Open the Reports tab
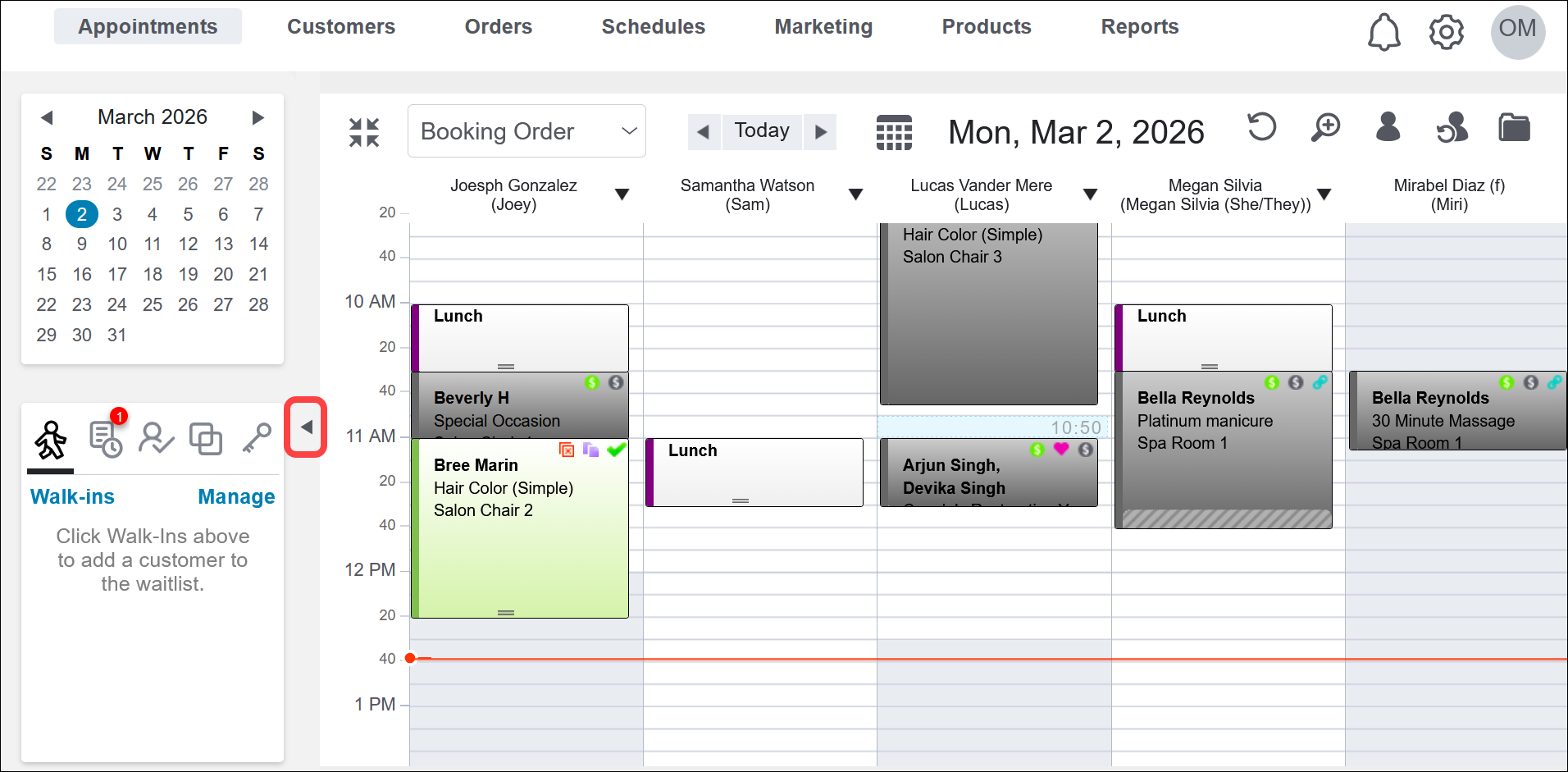 click(1139, 26)
